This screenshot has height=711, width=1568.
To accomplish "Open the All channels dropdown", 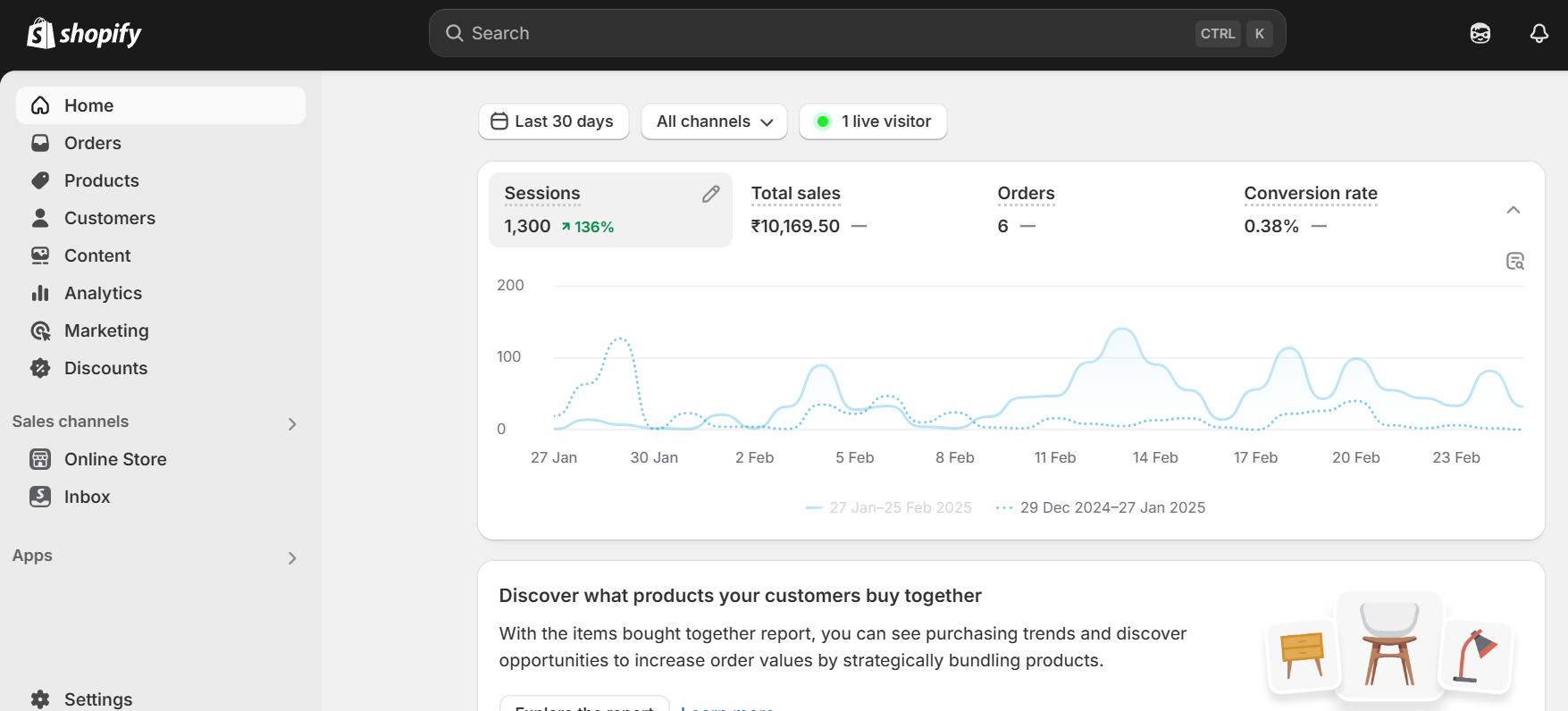I will click(x=714, y=121).
